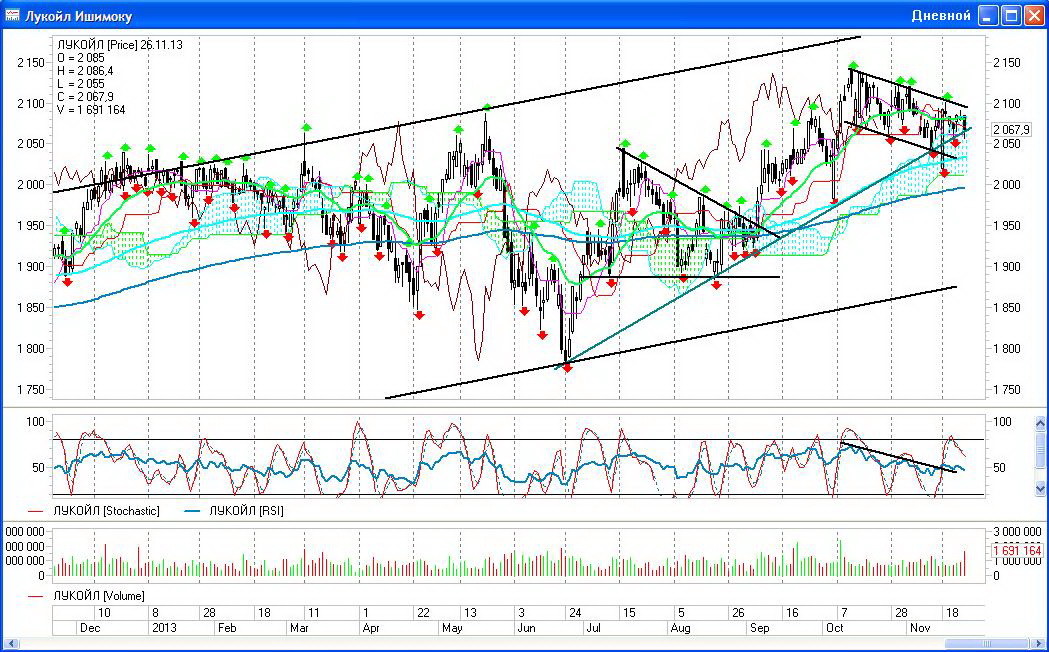Image resolution: width=1049 pixels, height=652 pixels.
Task: Click the 'H = 2 086,4' high value
Action: [x=86, y=71]
